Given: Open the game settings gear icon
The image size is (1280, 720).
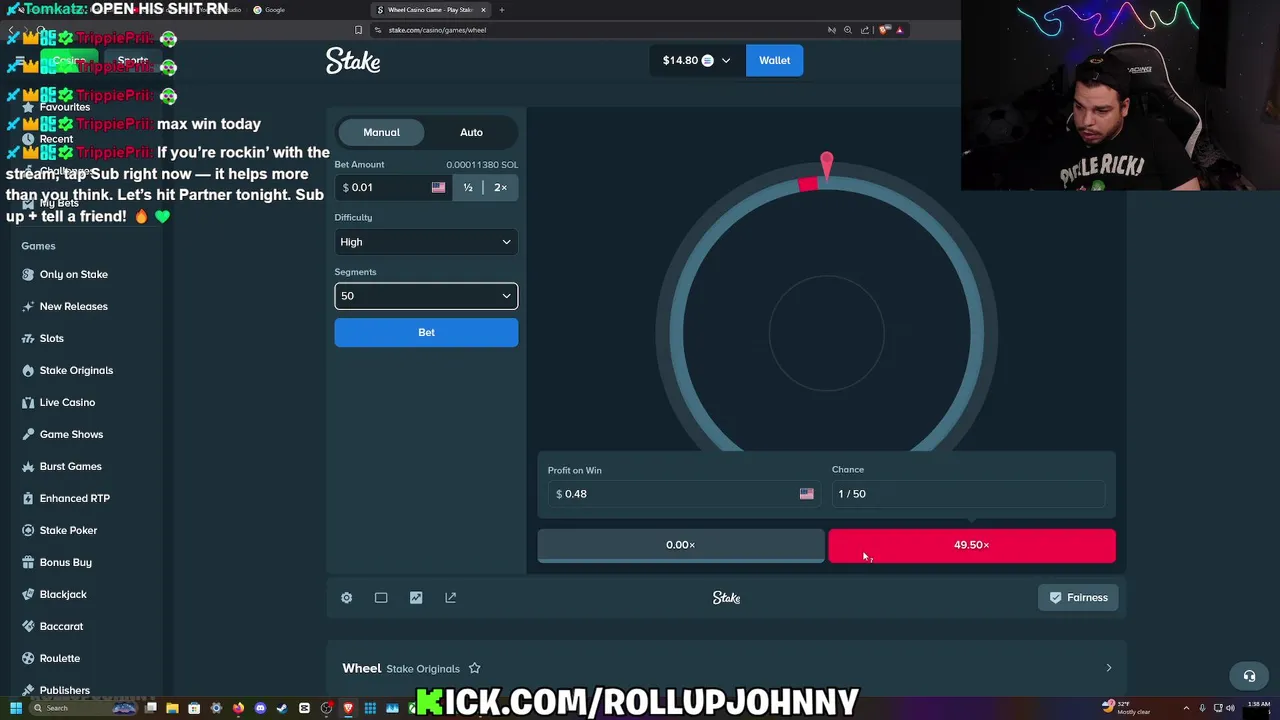Looking at the screenshot, I should tap(346, 598).
